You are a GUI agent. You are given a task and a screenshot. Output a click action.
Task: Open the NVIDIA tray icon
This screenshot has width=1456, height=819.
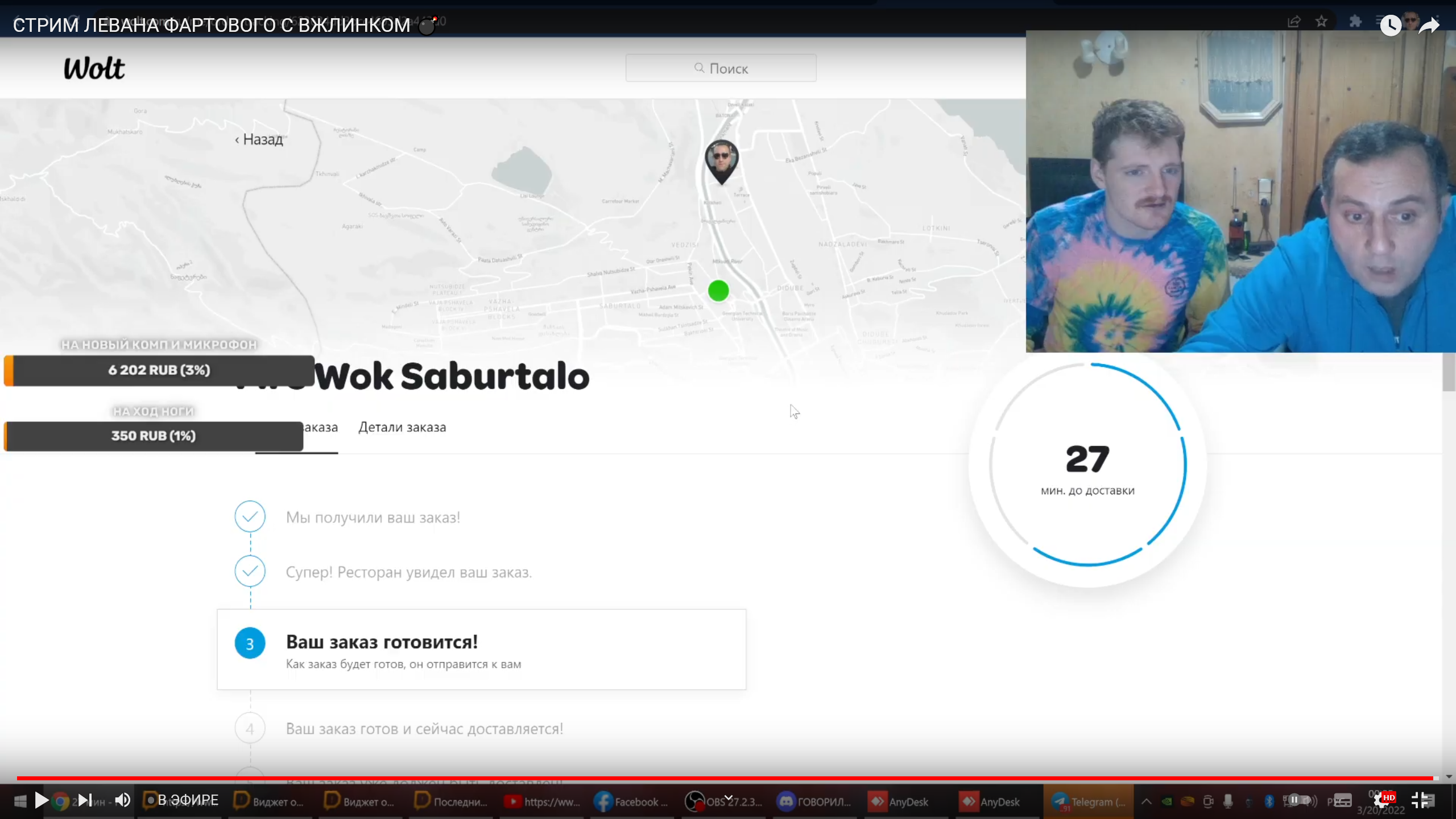[x=1167, y=801]
